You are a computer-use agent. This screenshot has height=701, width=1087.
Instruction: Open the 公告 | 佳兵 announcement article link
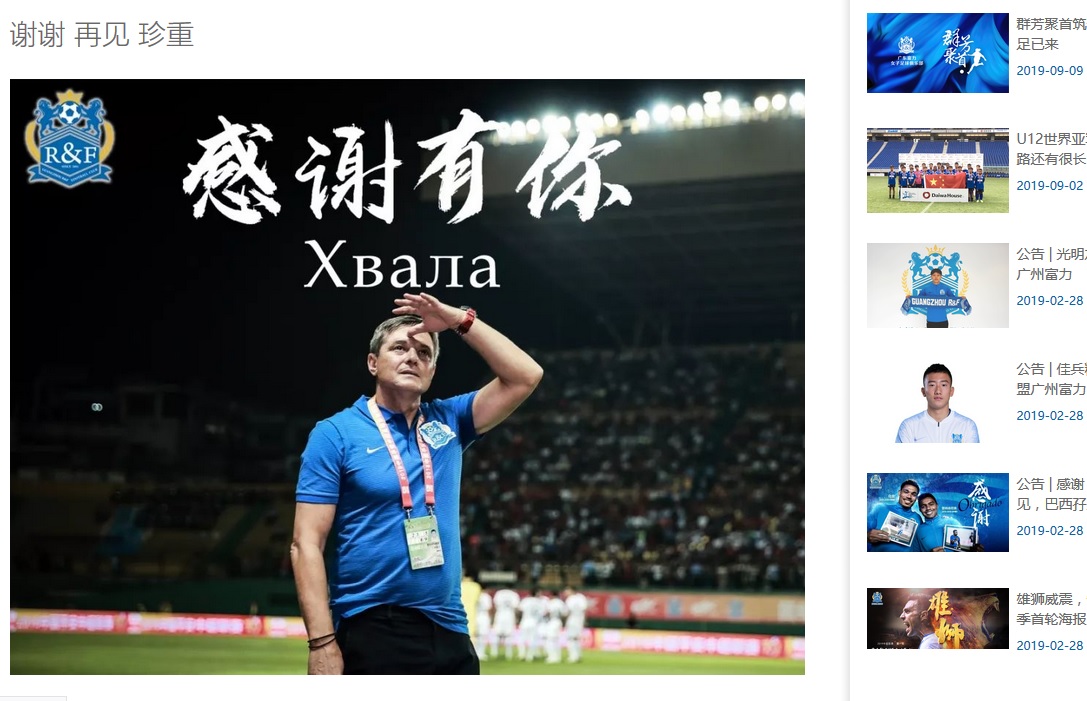tap(1051, 379)
